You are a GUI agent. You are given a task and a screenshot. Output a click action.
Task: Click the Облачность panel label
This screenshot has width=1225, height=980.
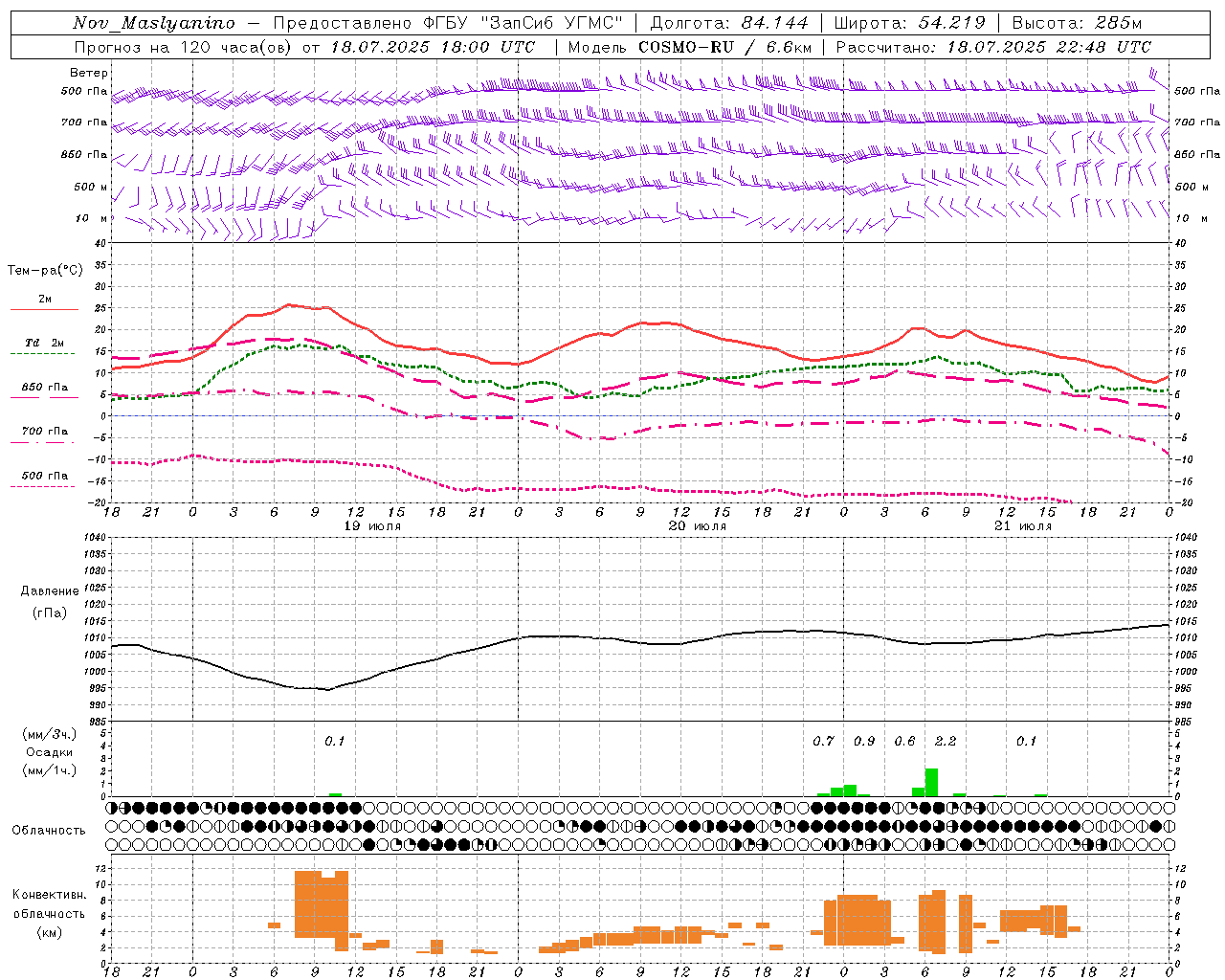point(49,831)
